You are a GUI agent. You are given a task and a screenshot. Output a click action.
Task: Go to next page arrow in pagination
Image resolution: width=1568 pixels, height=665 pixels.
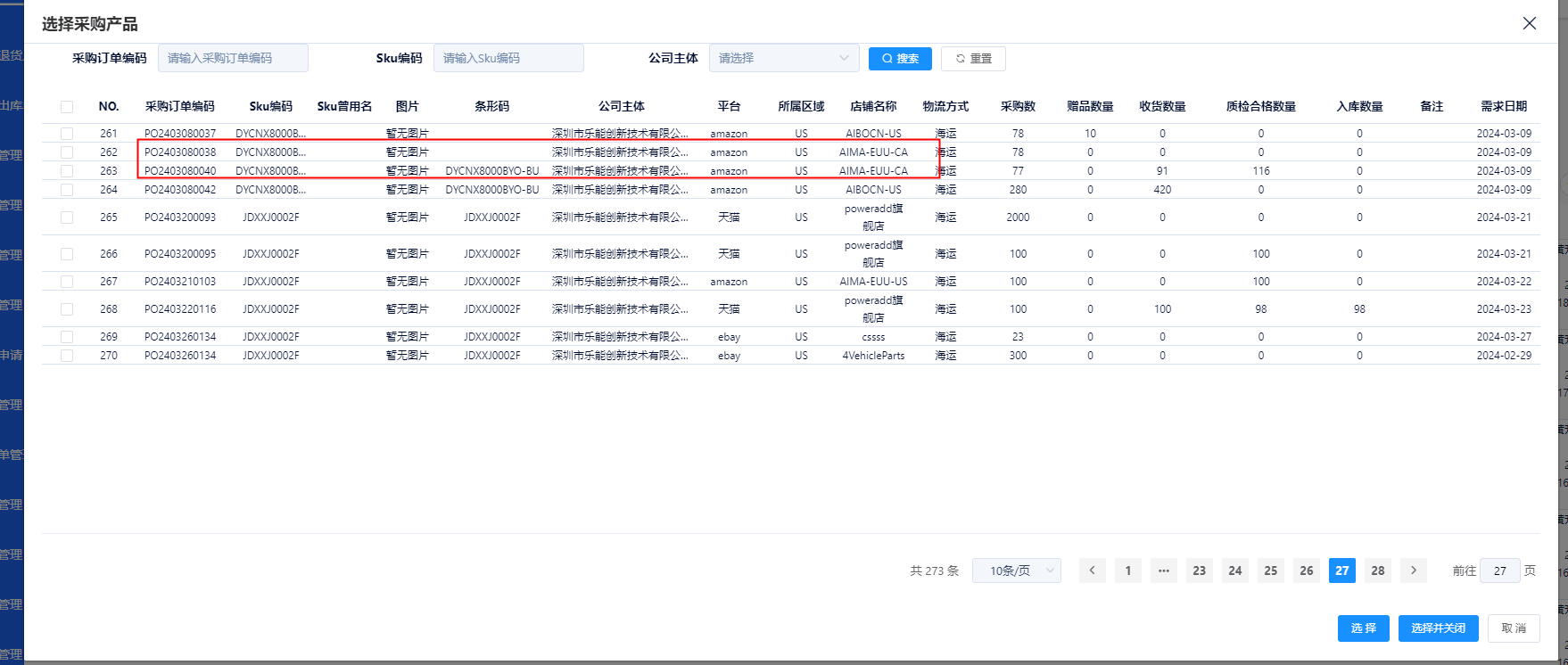point(1413,571)
